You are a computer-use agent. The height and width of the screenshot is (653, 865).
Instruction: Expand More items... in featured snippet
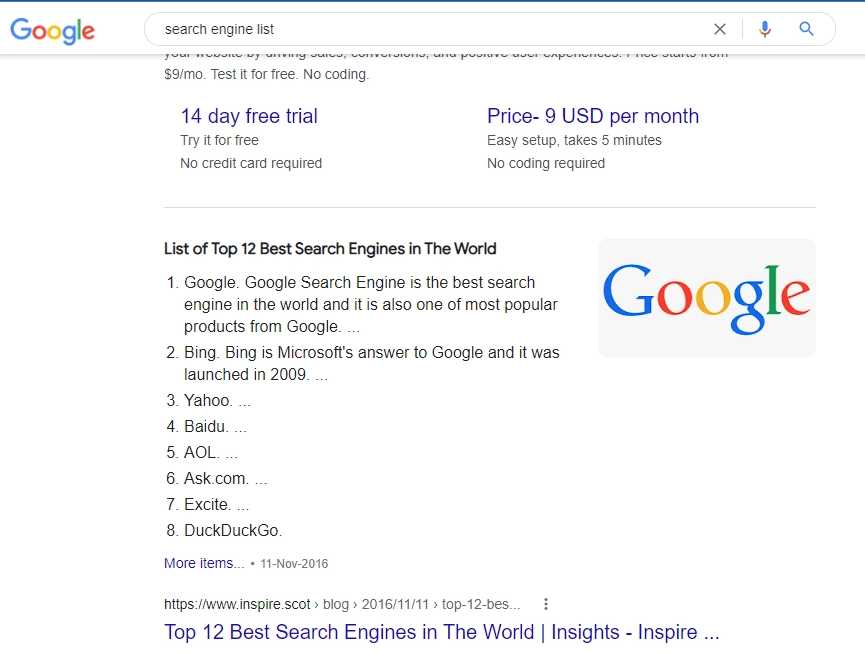pos(204,563)
